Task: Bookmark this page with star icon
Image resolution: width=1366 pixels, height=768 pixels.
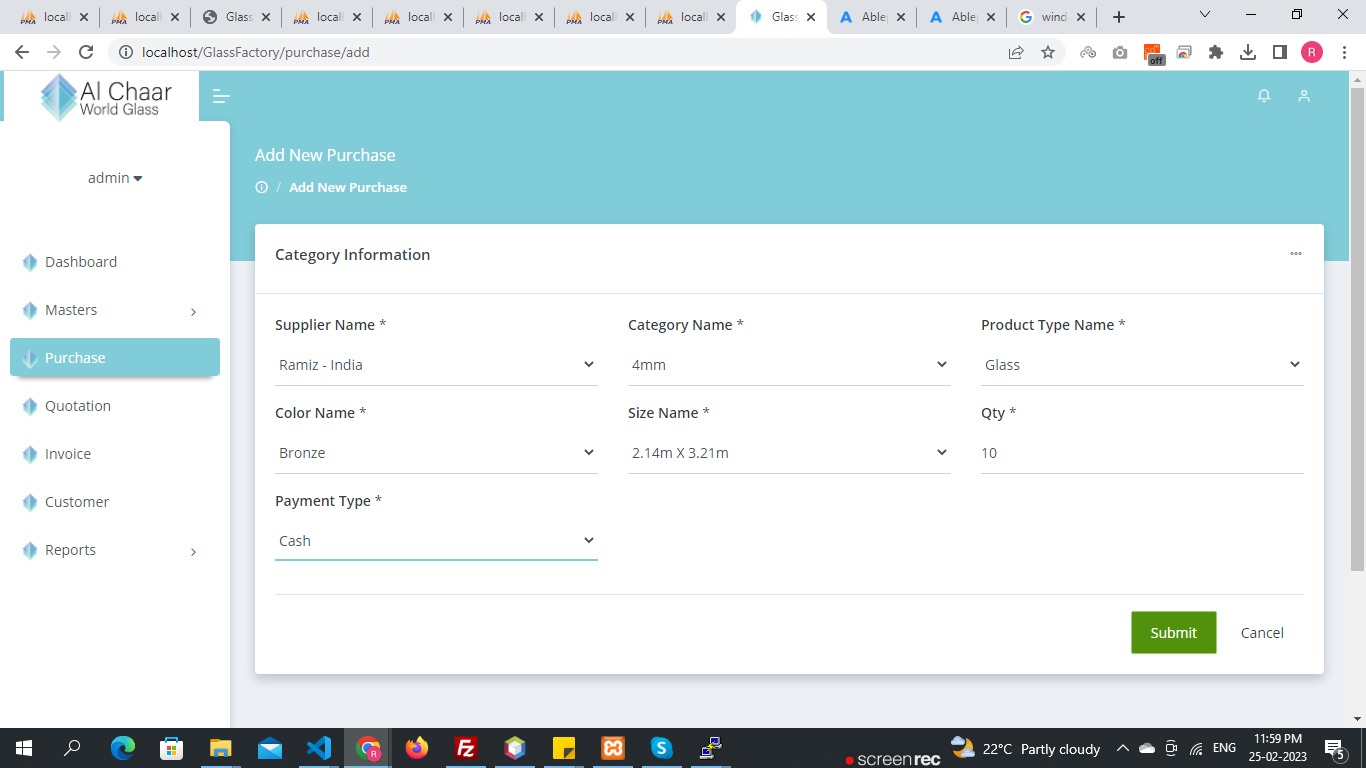Action: point(1047,52)
